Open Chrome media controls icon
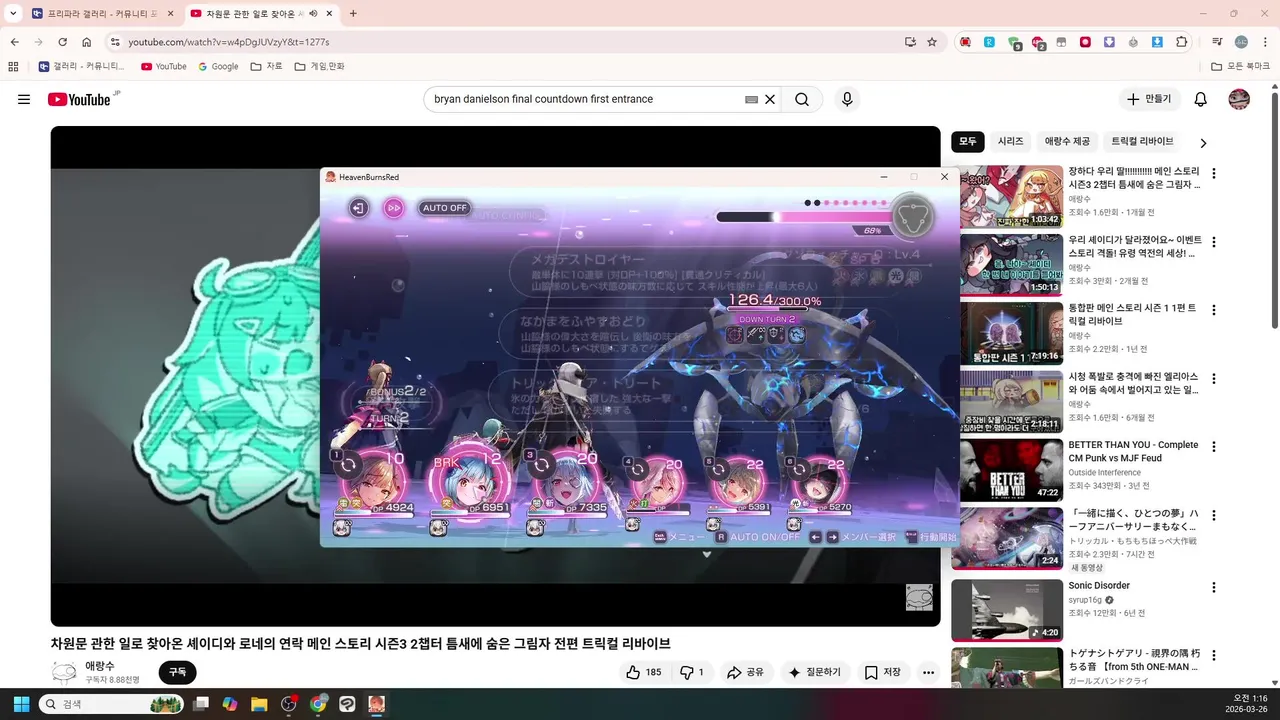 click(1217, 42)
